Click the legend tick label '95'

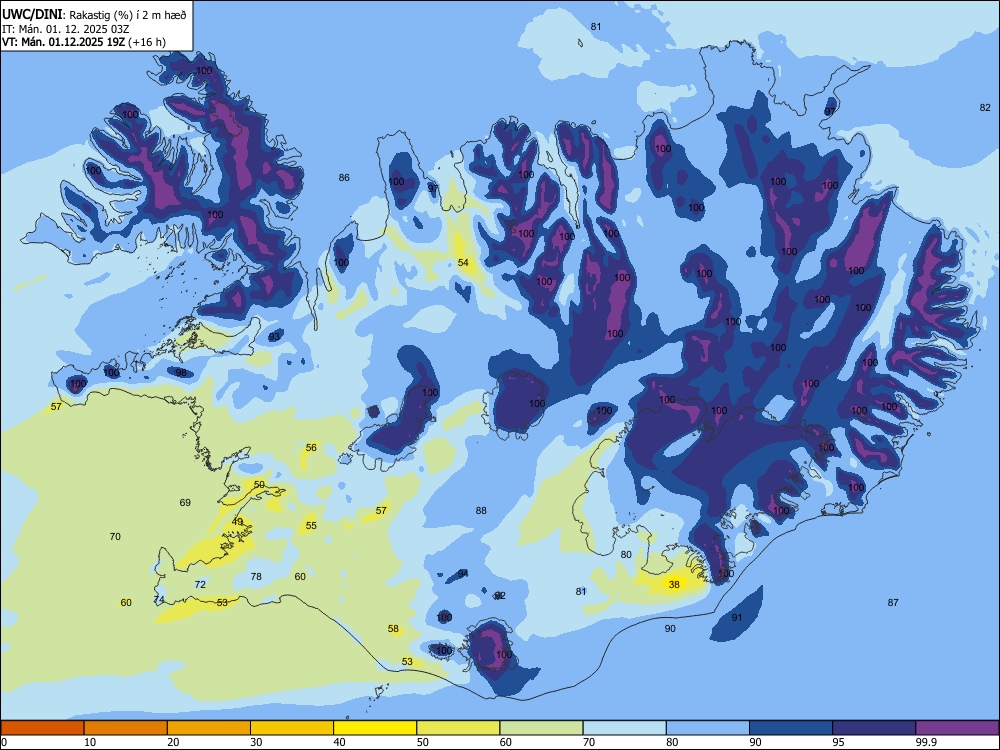[839, 742]
